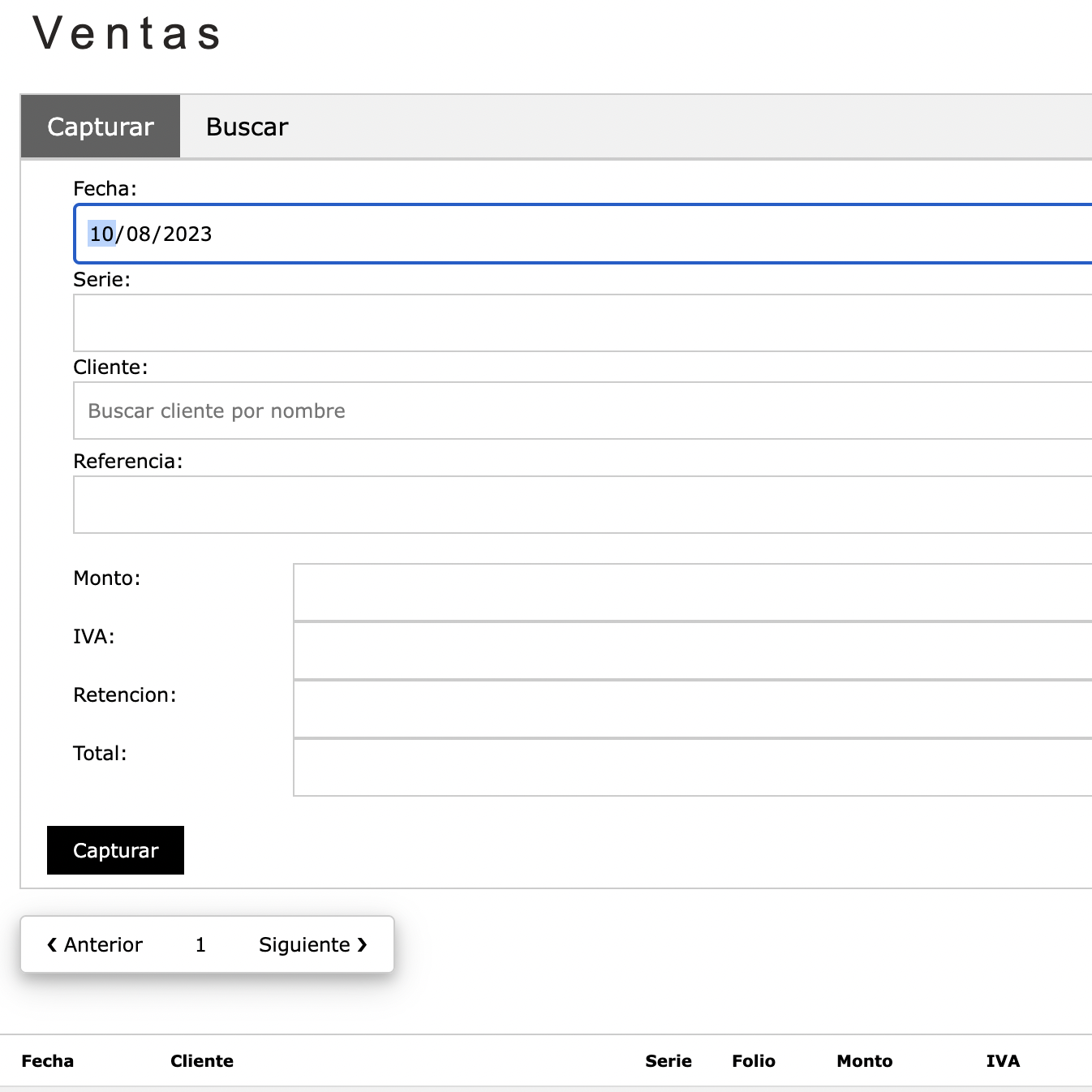Click the Fecha column header
1092x1092 pixels.
tap(47, 1061)
